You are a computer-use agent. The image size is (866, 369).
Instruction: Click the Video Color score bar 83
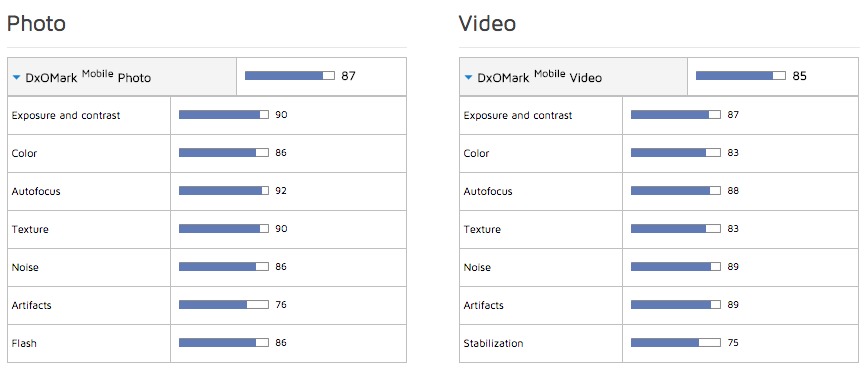pyautogui.click(x=675, y=152)
